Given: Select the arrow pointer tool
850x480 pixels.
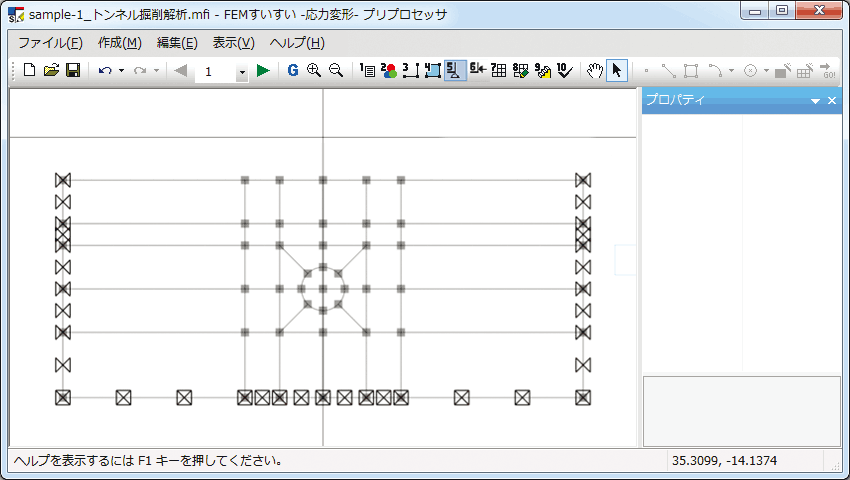Looking at the screenshot, I should click(617, 71).
